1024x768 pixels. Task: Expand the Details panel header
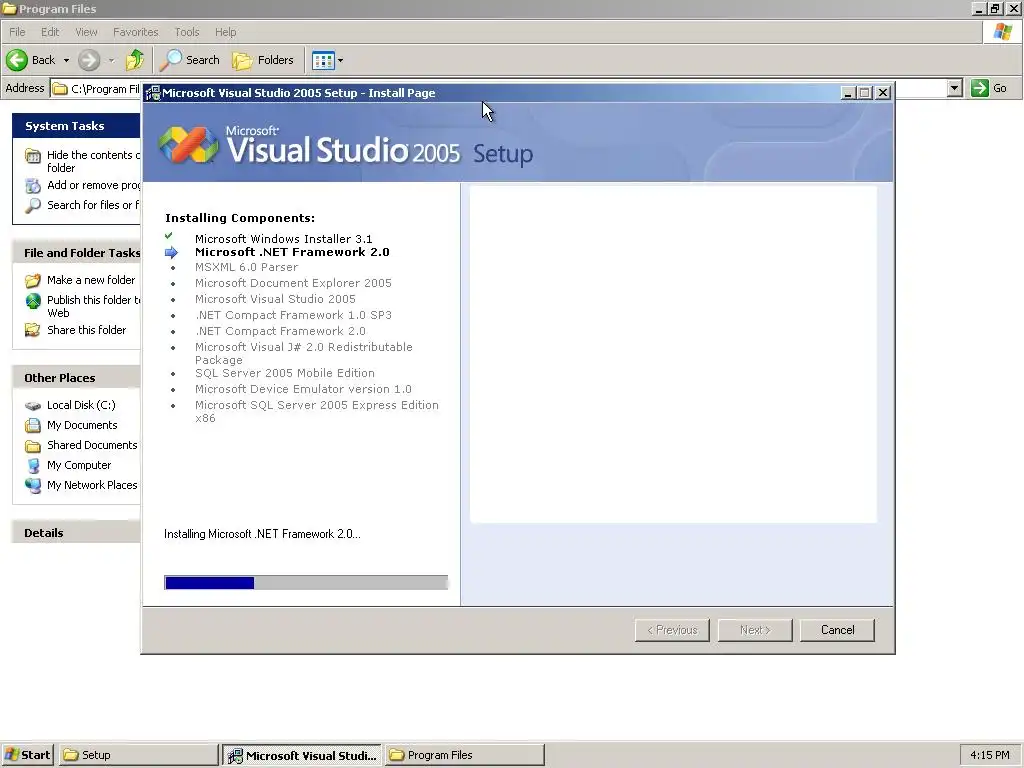point(76,532)
